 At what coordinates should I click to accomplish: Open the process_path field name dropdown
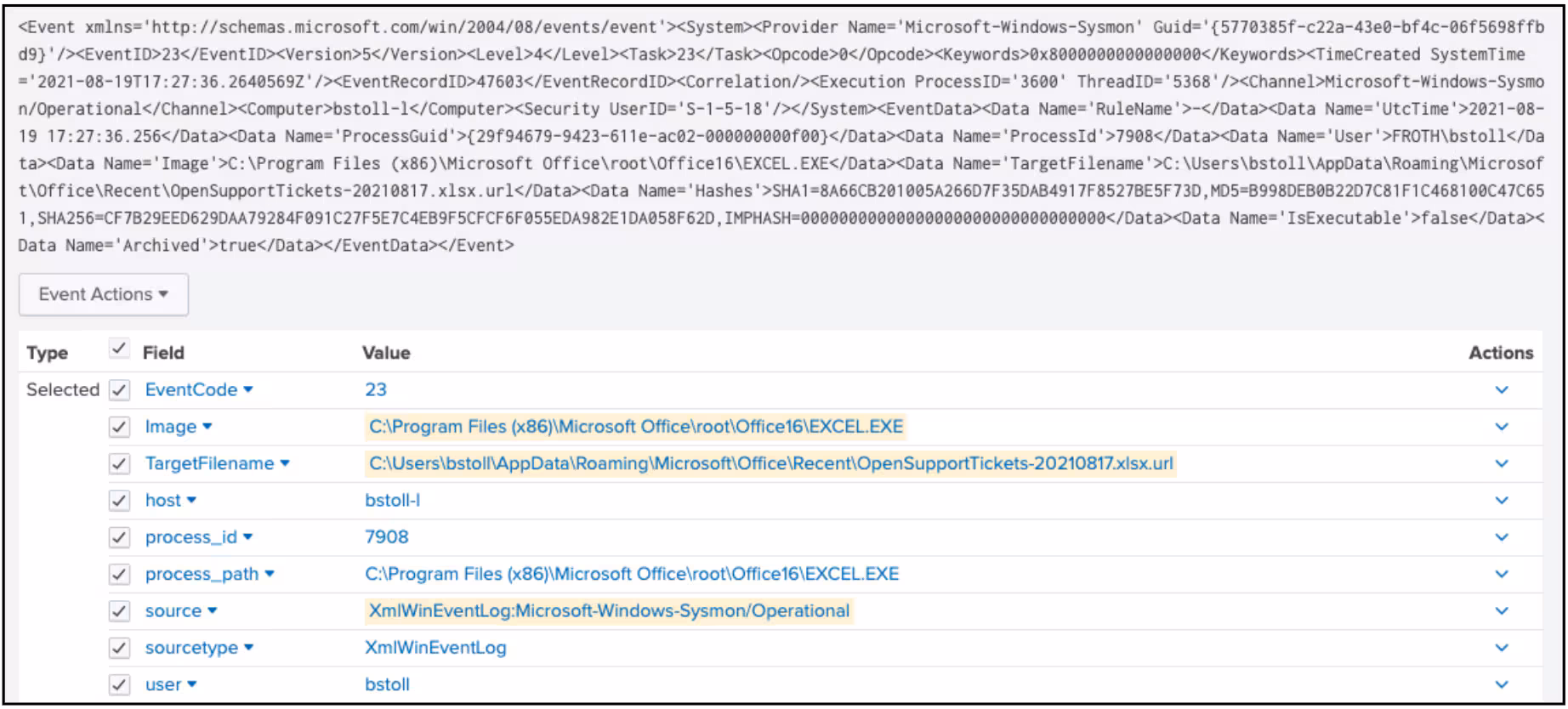tap(209, 574)
